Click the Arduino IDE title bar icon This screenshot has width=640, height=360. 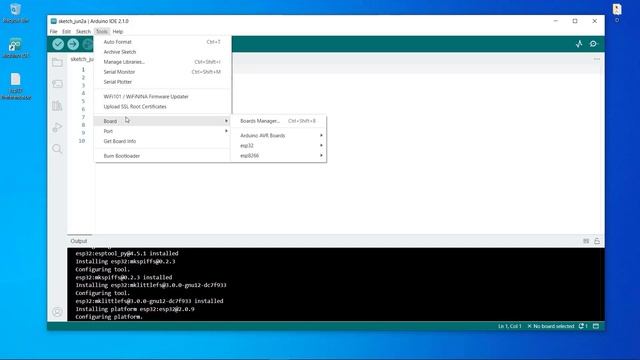[x=53, y=21]
